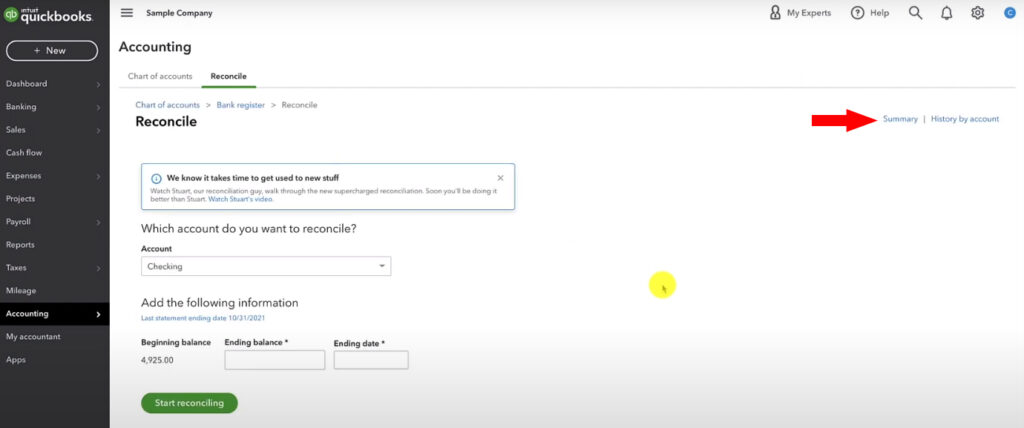
Task: Open Watch Stuart's video link
Action: [240, 199]
